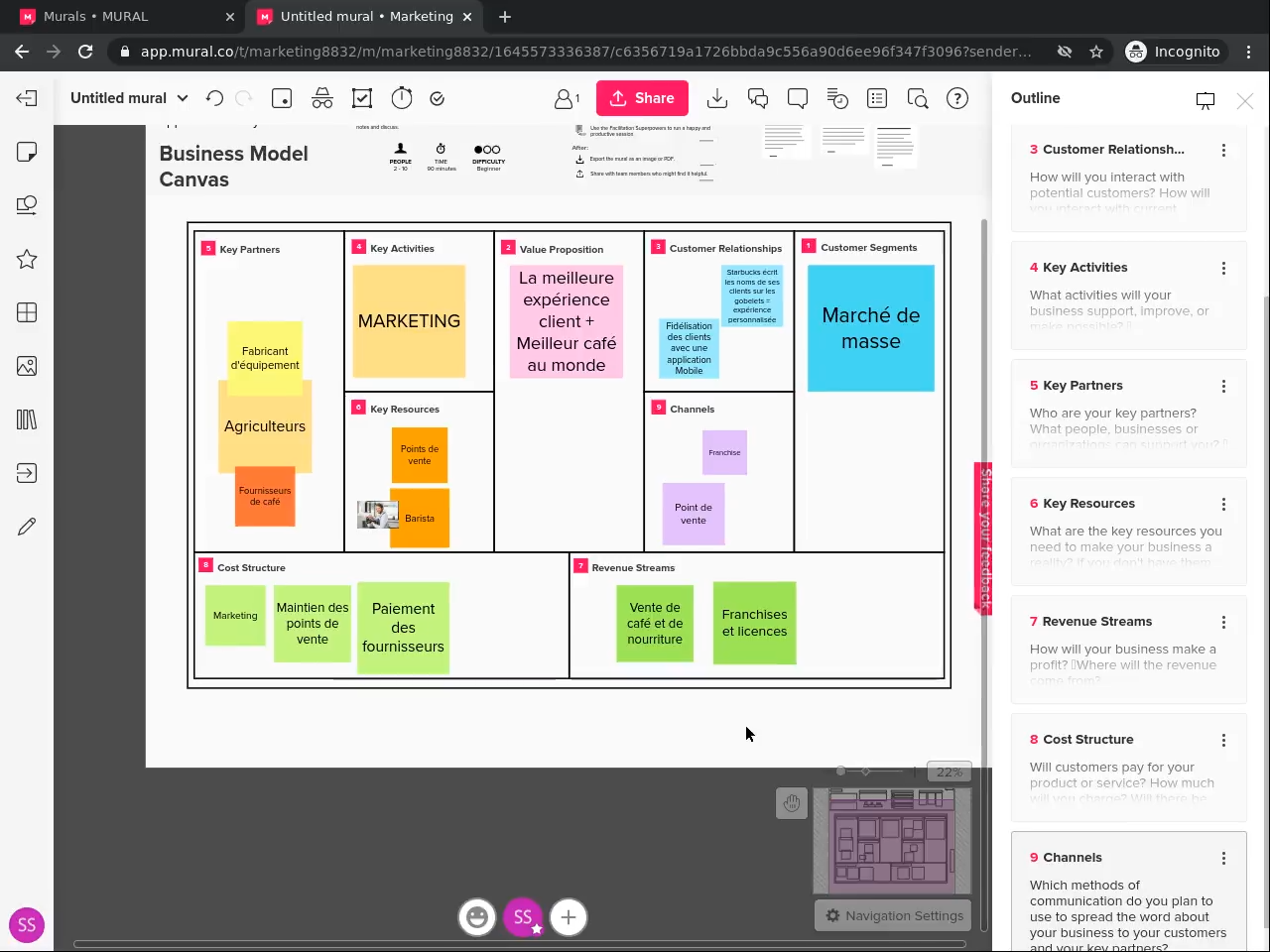The height and width of the screenshot is (952, 1270).
Task: Reload the browser page
Action: (85, 52)
